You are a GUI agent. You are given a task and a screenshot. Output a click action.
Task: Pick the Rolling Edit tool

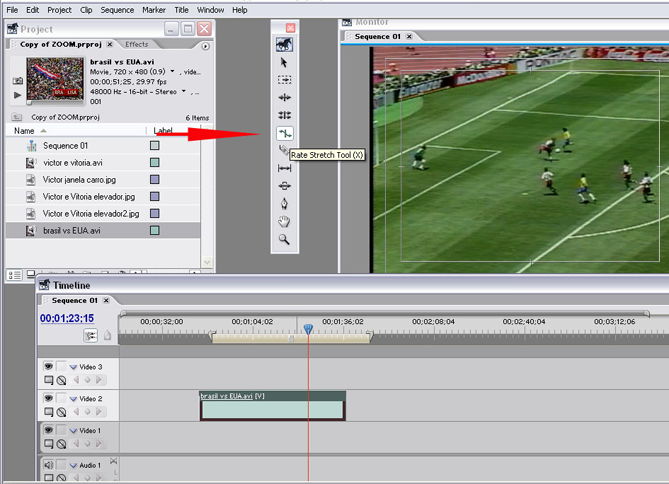[284, 115]
